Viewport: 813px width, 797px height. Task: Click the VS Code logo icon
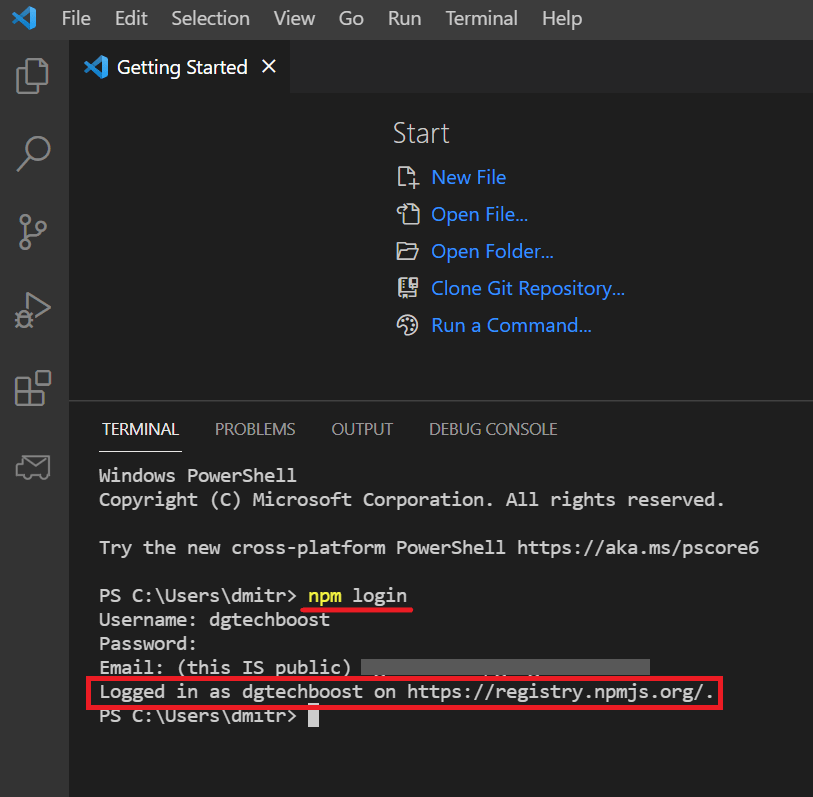[24, 19]
